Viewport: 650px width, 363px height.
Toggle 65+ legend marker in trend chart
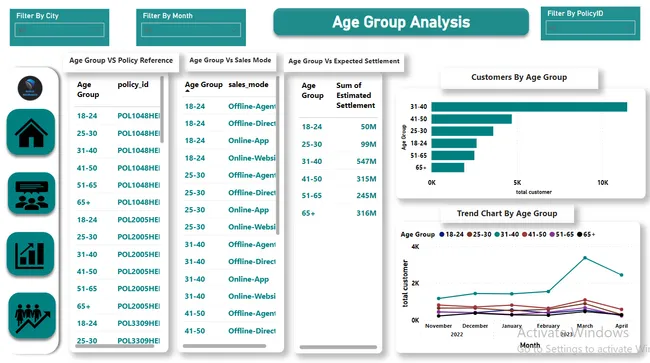pos(580,235)
